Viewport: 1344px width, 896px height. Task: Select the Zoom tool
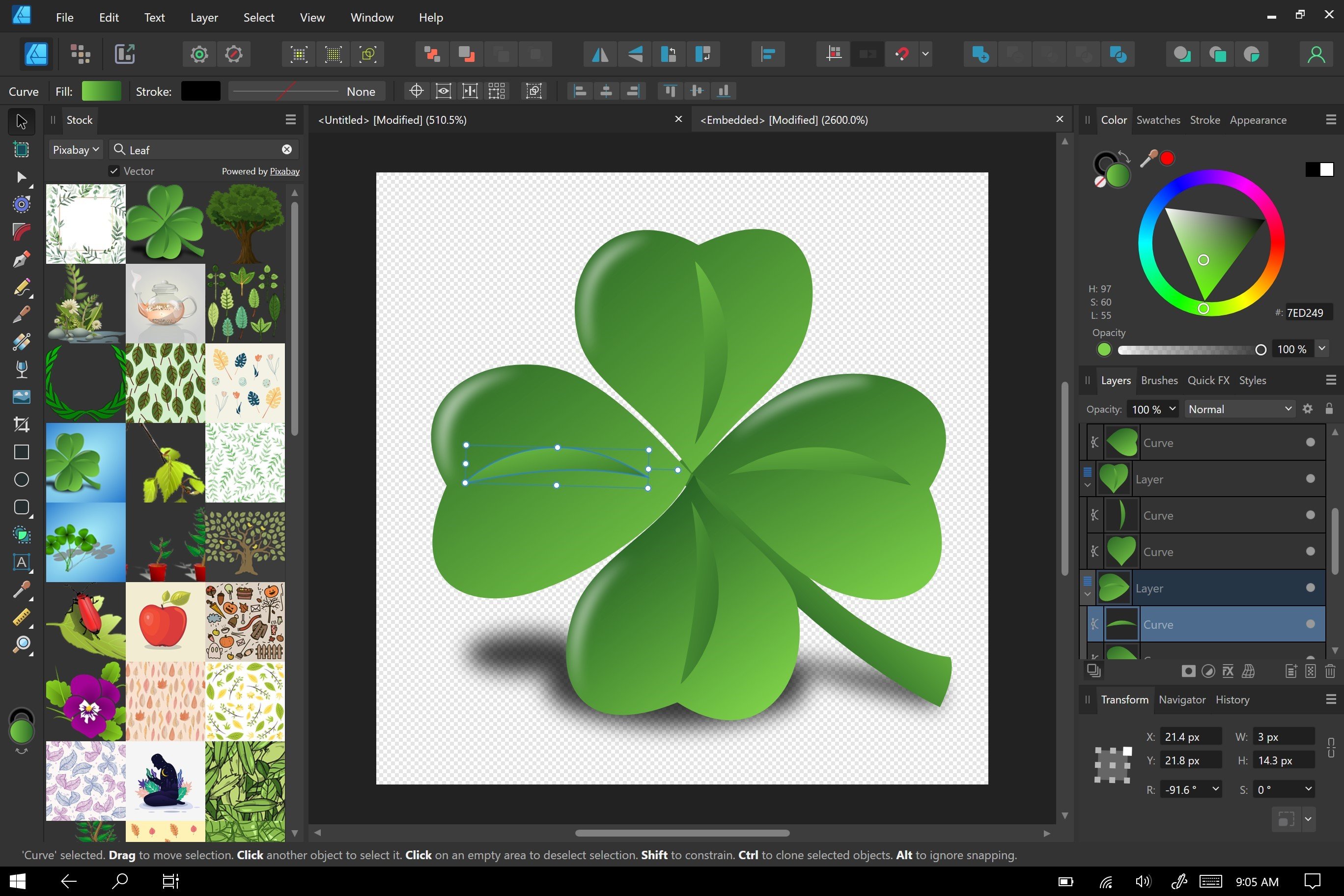[x=21, y=644]
